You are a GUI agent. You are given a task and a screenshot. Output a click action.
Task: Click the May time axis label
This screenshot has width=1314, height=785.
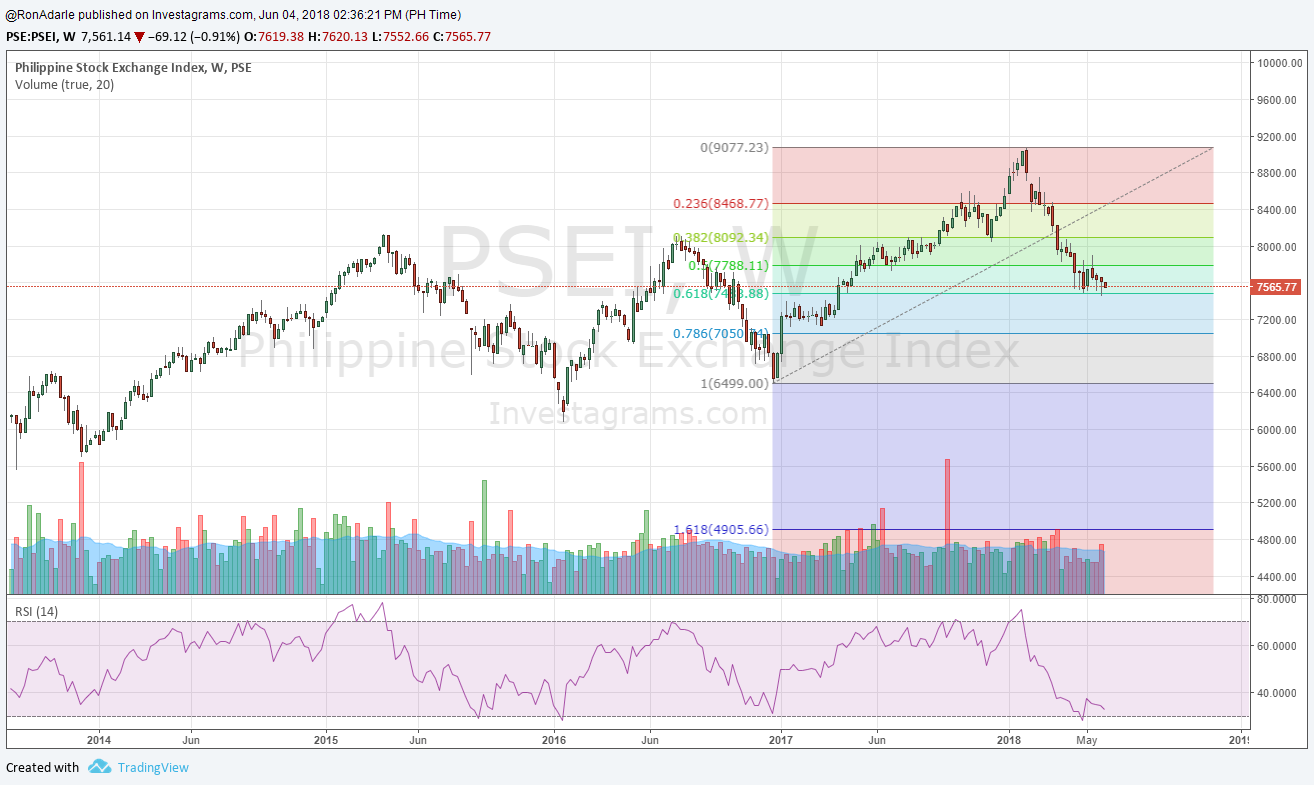[1087, 740]
